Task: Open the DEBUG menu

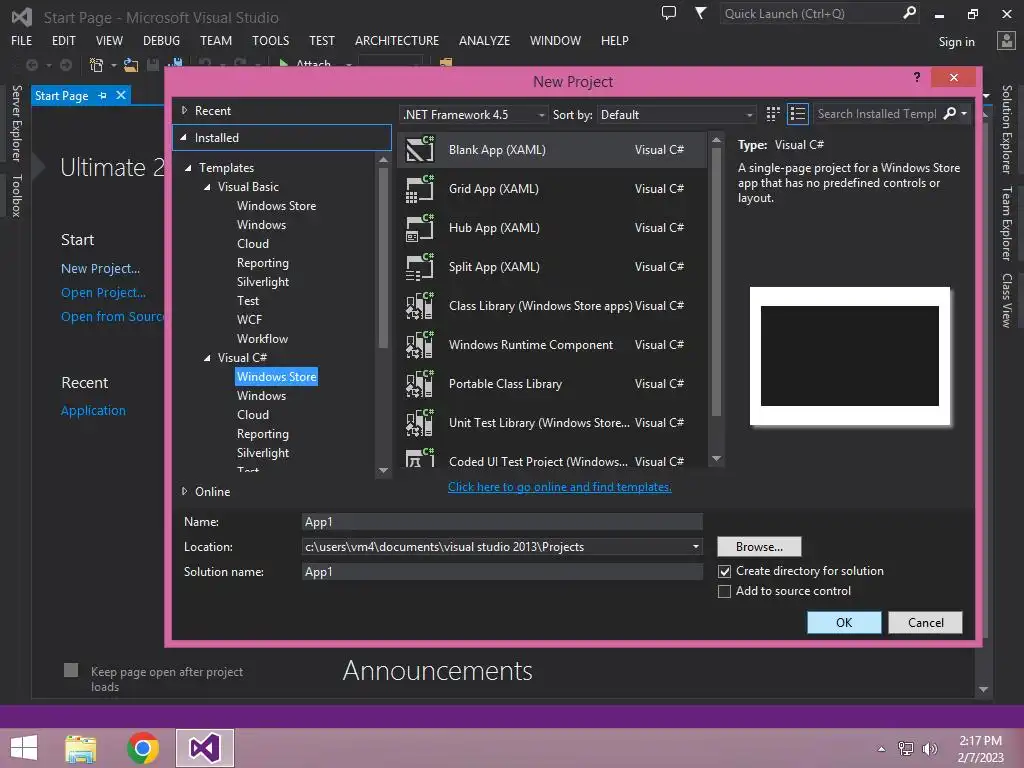Action: point(161,40)
